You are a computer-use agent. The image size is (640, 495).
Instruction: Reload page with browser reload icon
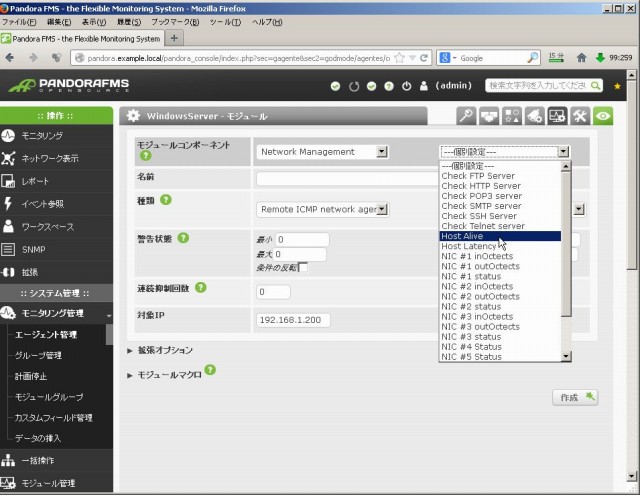[424, 58]
